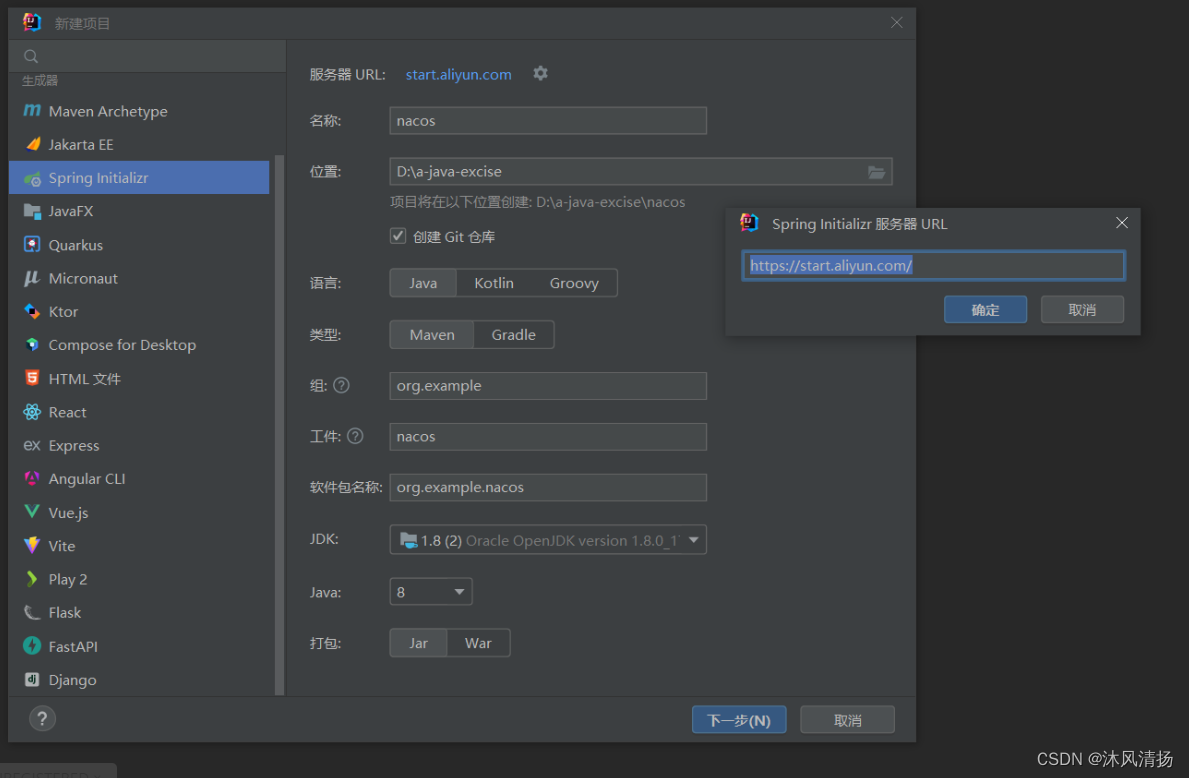Click the Micronaut mu icon
This screenshot has width=1189, height=778.
click(x=32, y=278)
